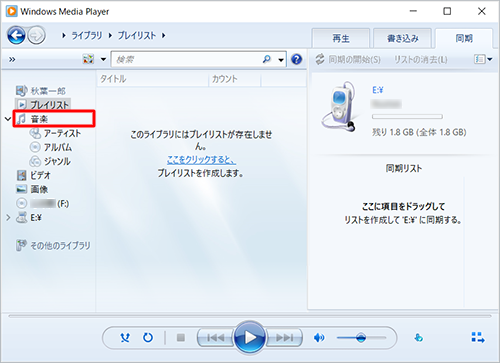Viewport: 500px width, 363px height.
Task: Switch to the 同期 tab
Action: (x=464, y=38)
